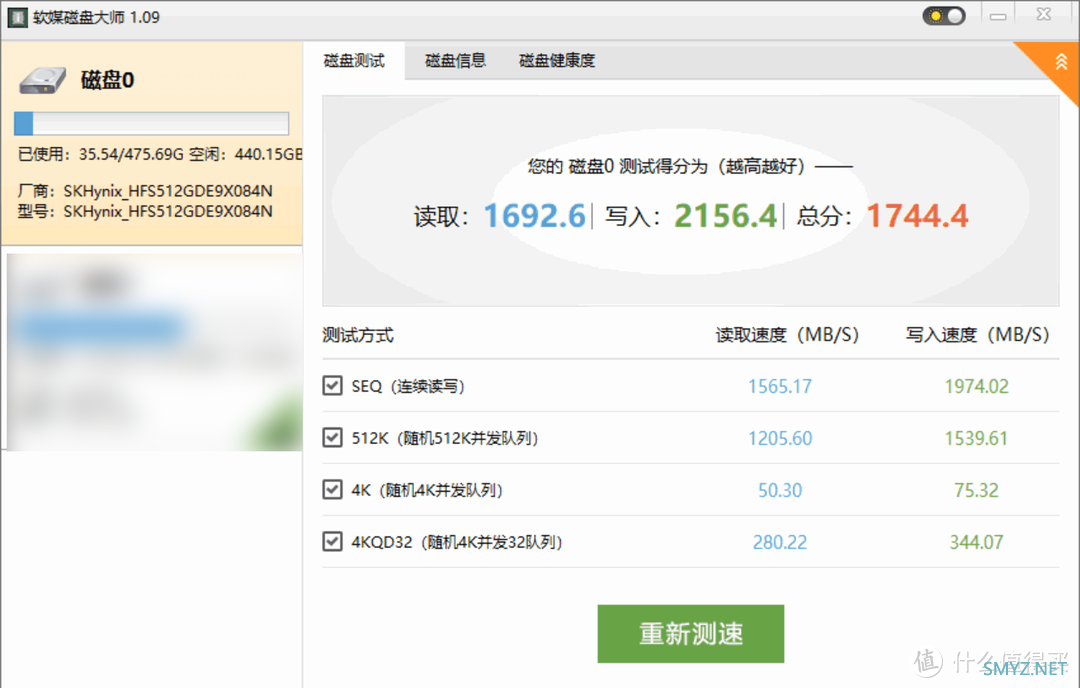Click the 2156.4 write score value
Image resolution: width=1080 pixels, height=688 pixels.
(x=725, y=215)
